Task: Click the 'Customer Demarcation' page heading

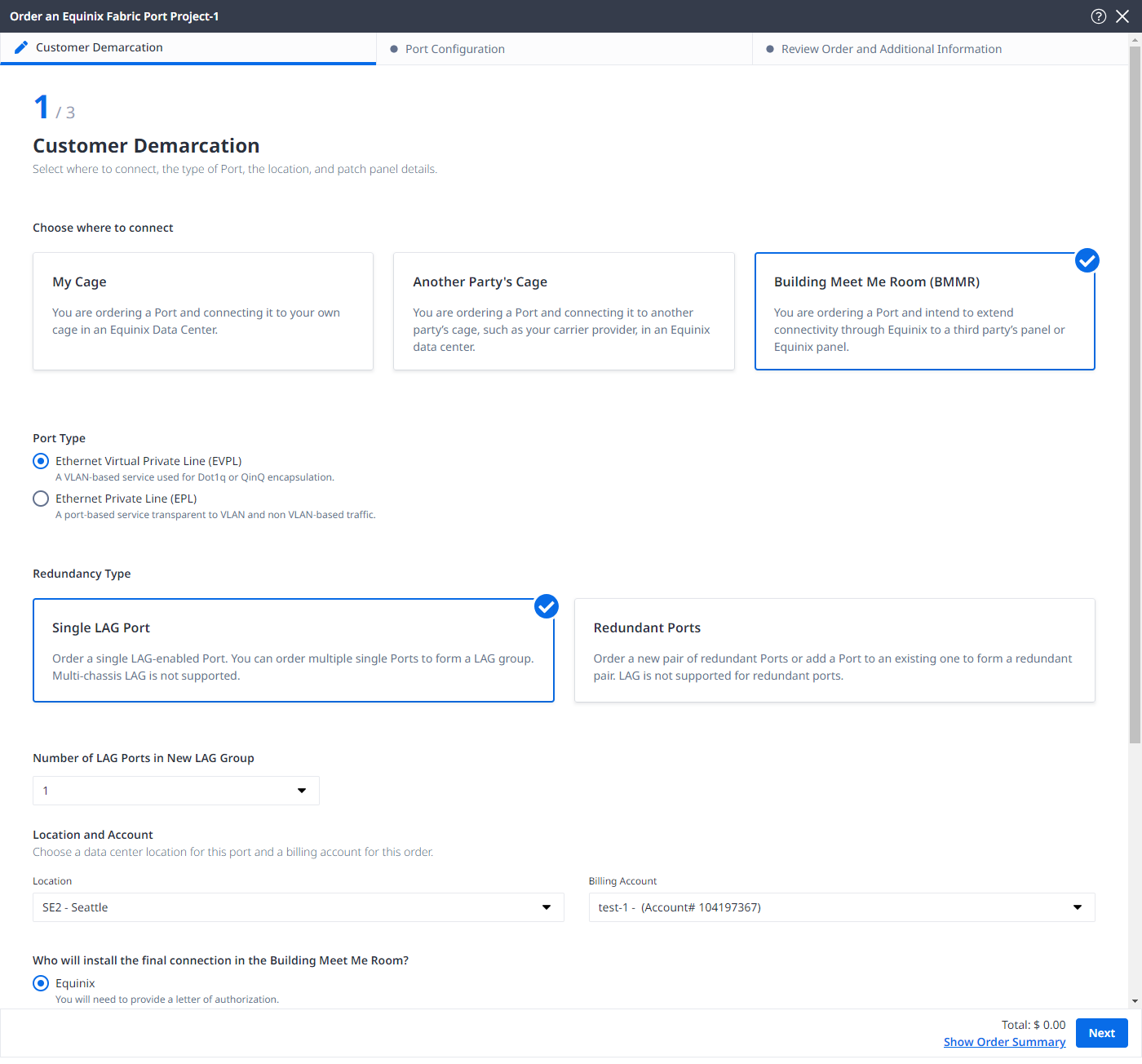Action: 146,146
